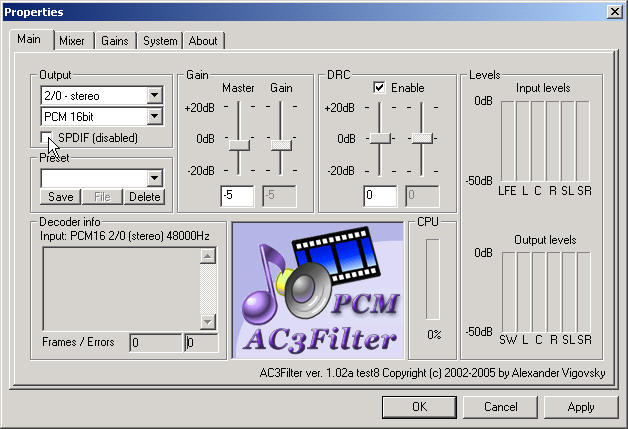Open the Gains tab
The width and height of the screenshot is (628, 429).
pos(115,41)
